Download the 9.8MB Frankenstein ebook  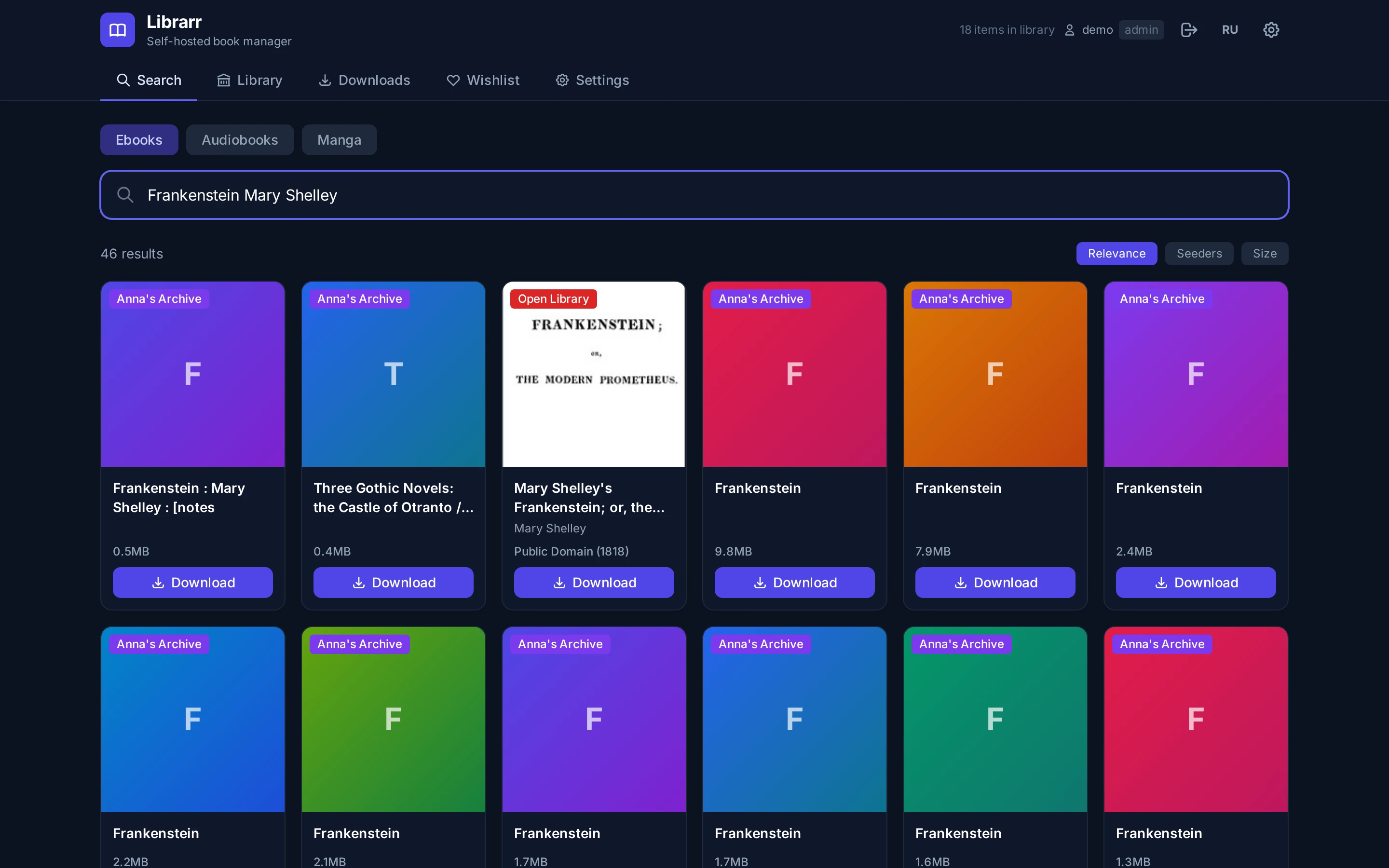[x=794, y=583]
